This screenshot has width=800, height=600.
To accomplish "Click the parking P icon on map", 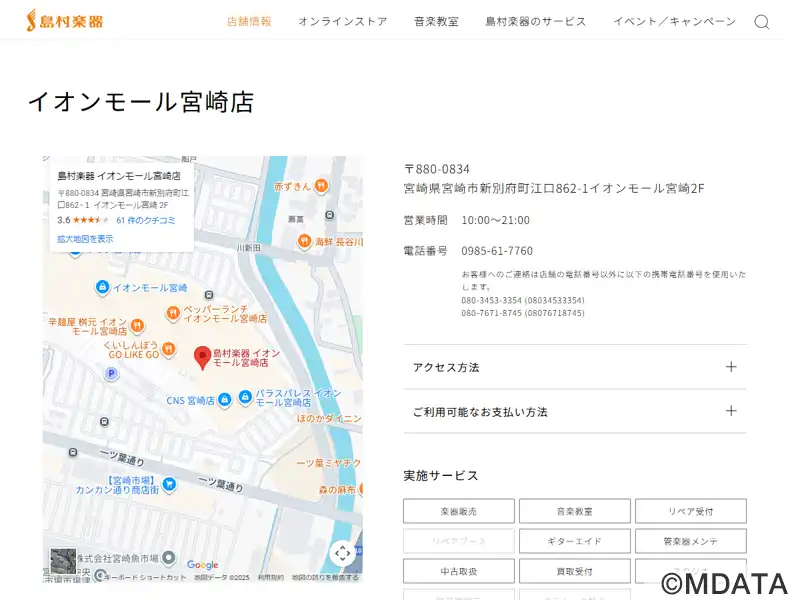I will 112,374.
